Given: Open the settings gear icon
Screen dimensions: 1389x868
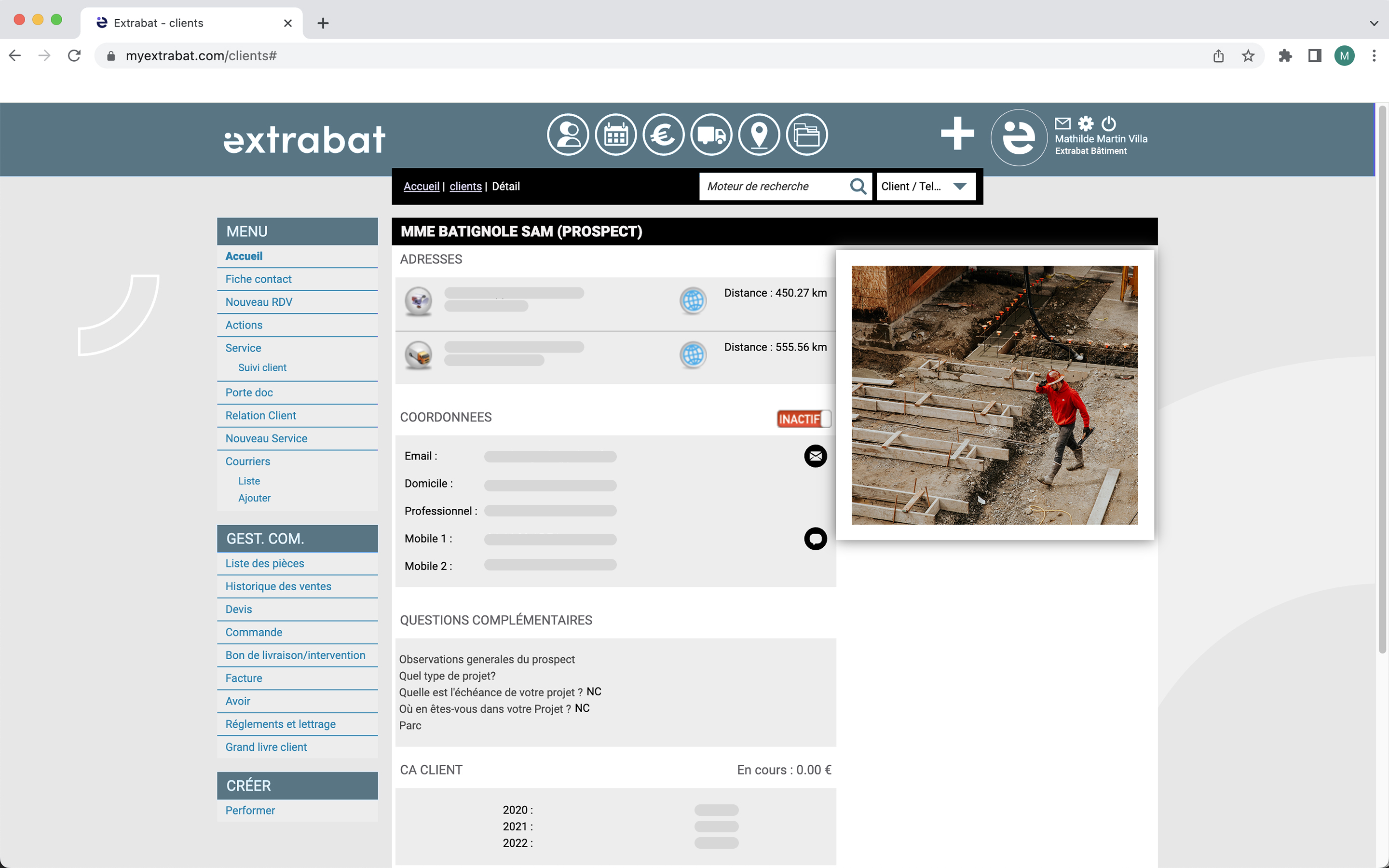Looking at the screenshot, I should click(1086, 122).
